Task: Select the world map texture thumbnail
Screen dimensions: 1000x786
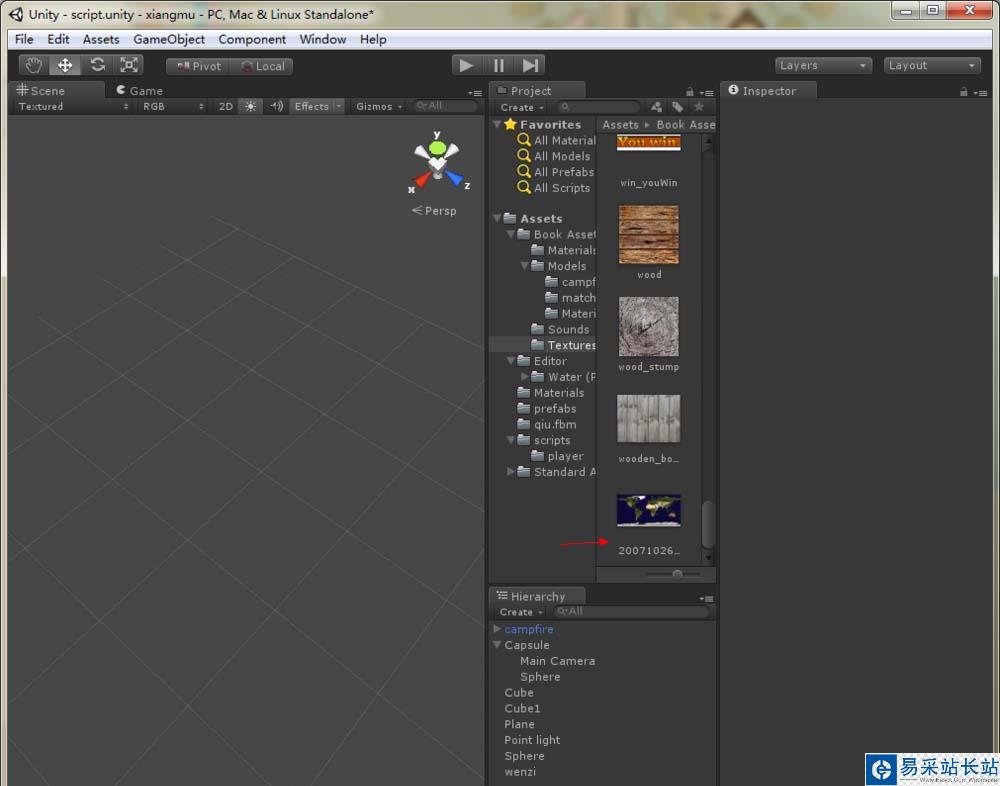Action: tap(649, 510)
